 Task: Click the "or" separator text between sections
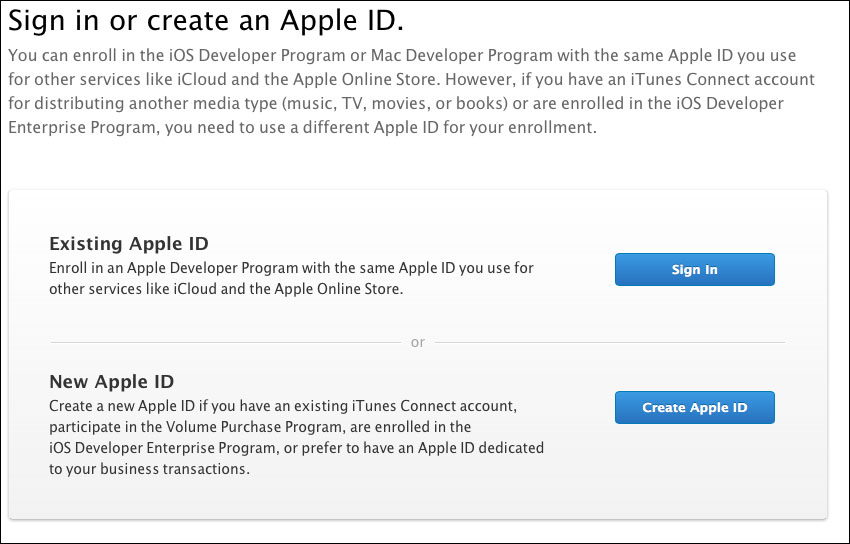418,342
